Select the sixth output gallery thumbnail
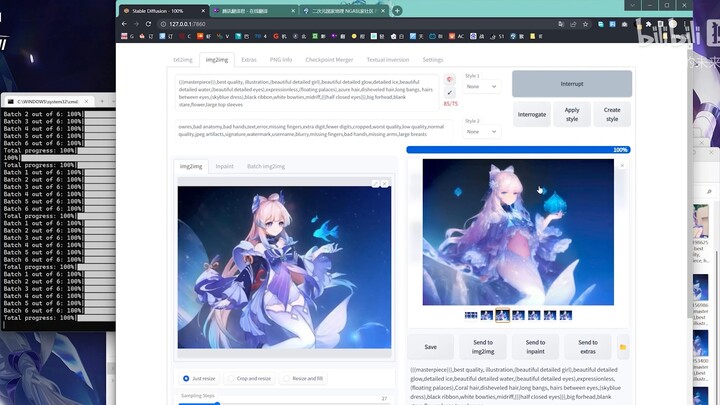This screenshot has height=405, width=720. pyautogui.click(x=550, y=315)
